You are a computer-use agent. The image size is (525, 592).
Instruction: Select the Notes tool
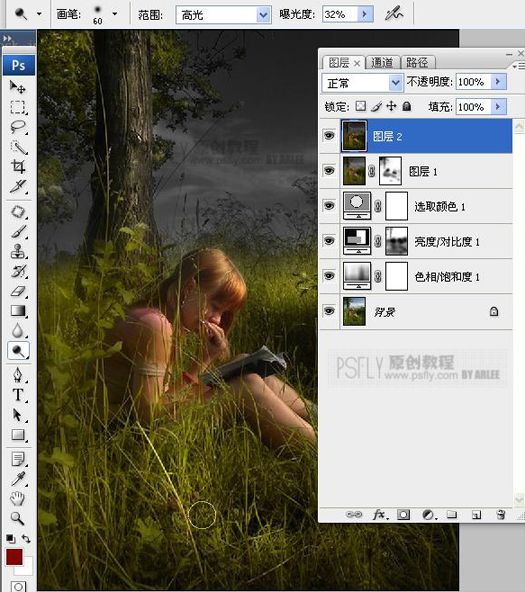point(18,459)
